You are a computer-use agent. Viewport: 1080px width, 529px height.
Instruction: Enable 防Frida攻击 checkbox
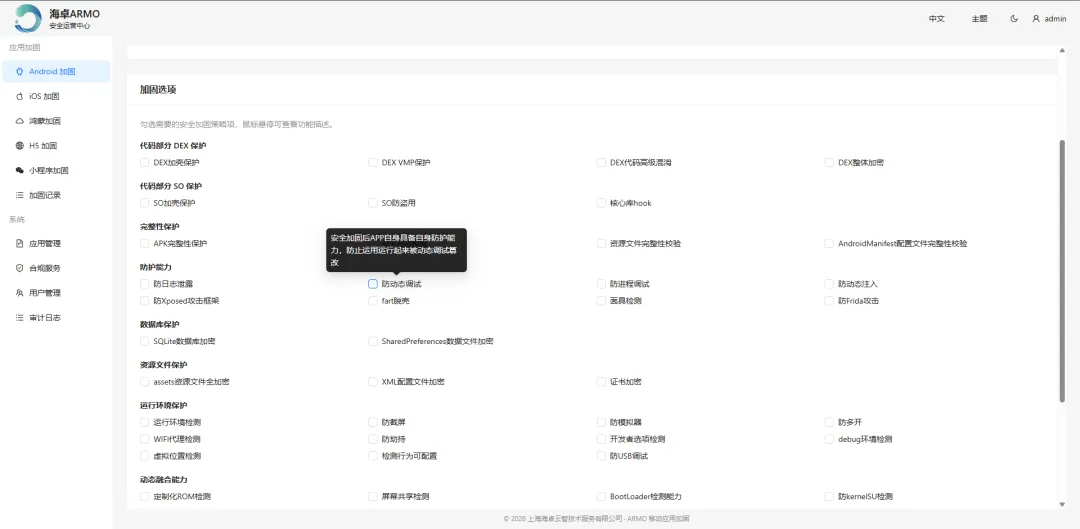point(829,301)
